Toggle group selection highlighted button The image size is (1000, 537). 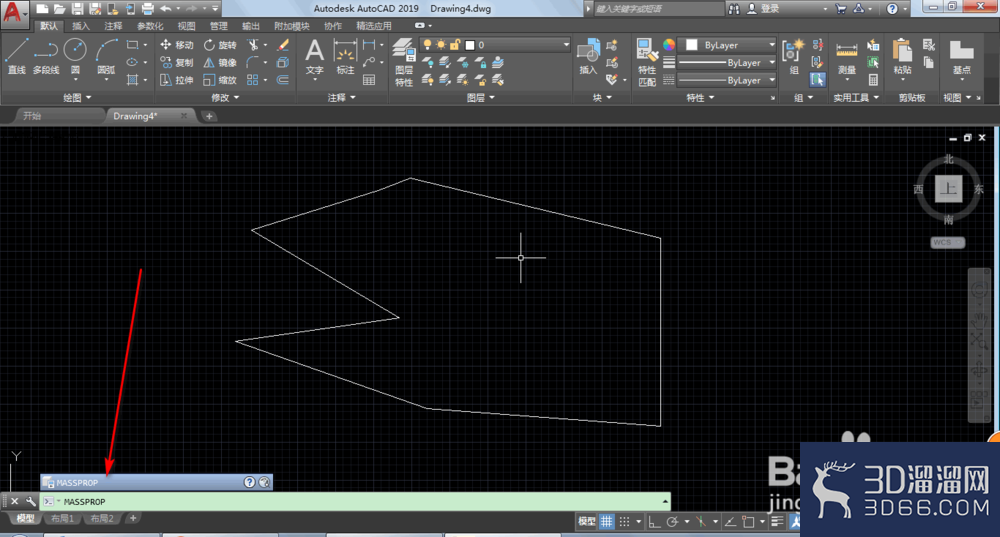coord(818,80)
